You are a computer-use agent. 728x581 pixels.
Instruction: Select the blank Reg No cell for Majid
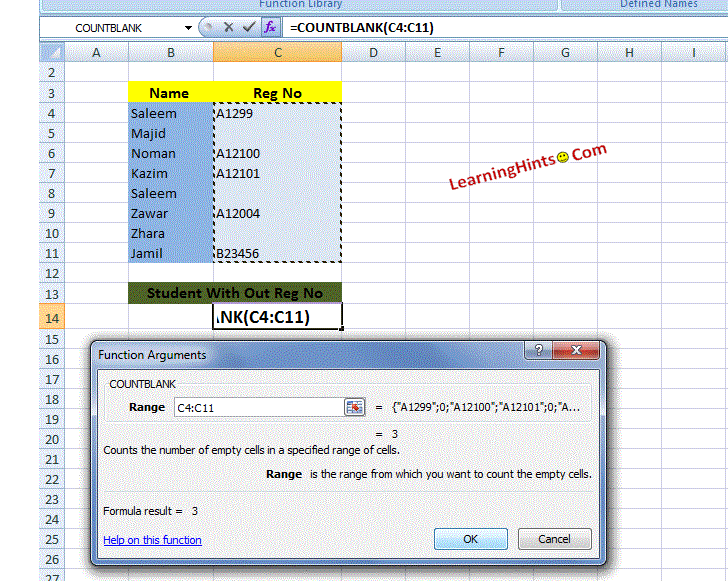278,133
